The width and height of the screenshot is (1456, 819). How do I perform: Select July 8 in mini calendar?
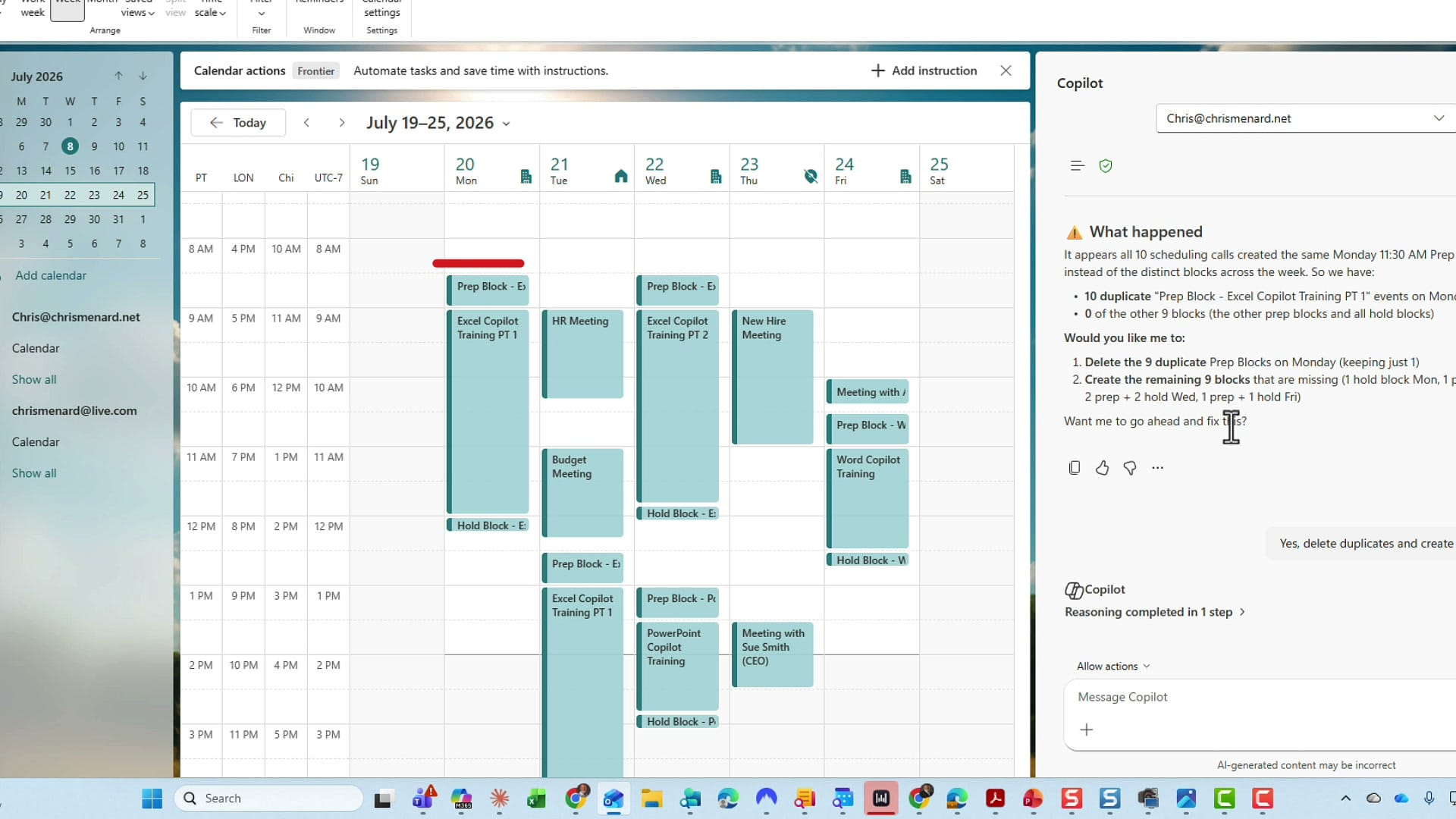coord(70,146)
